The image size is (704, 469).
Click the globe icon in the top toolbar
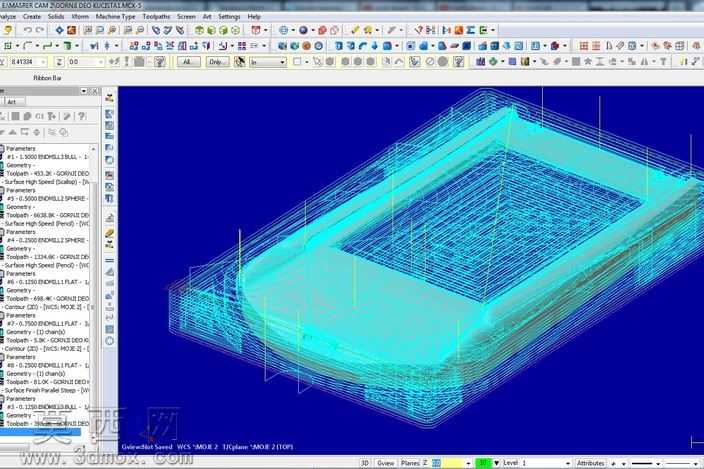click(x=283, y=30)
